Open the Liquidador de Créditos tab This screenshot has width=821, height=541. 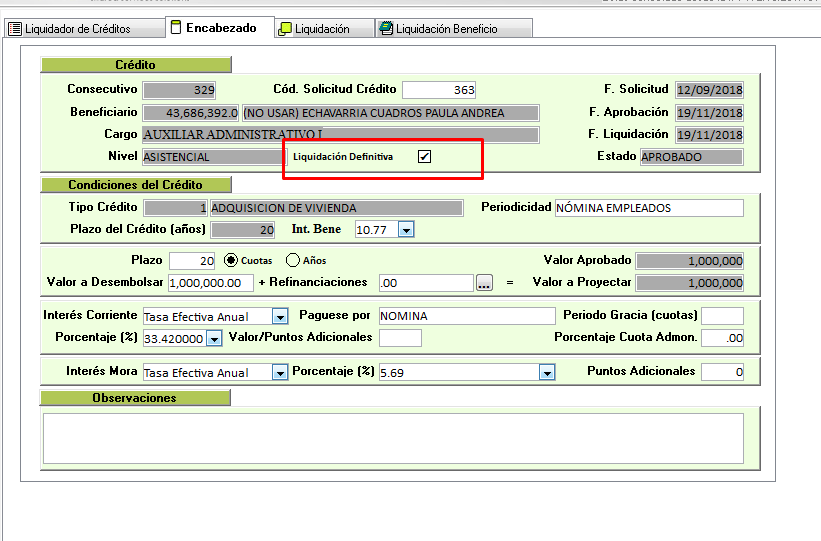[77, 29]
